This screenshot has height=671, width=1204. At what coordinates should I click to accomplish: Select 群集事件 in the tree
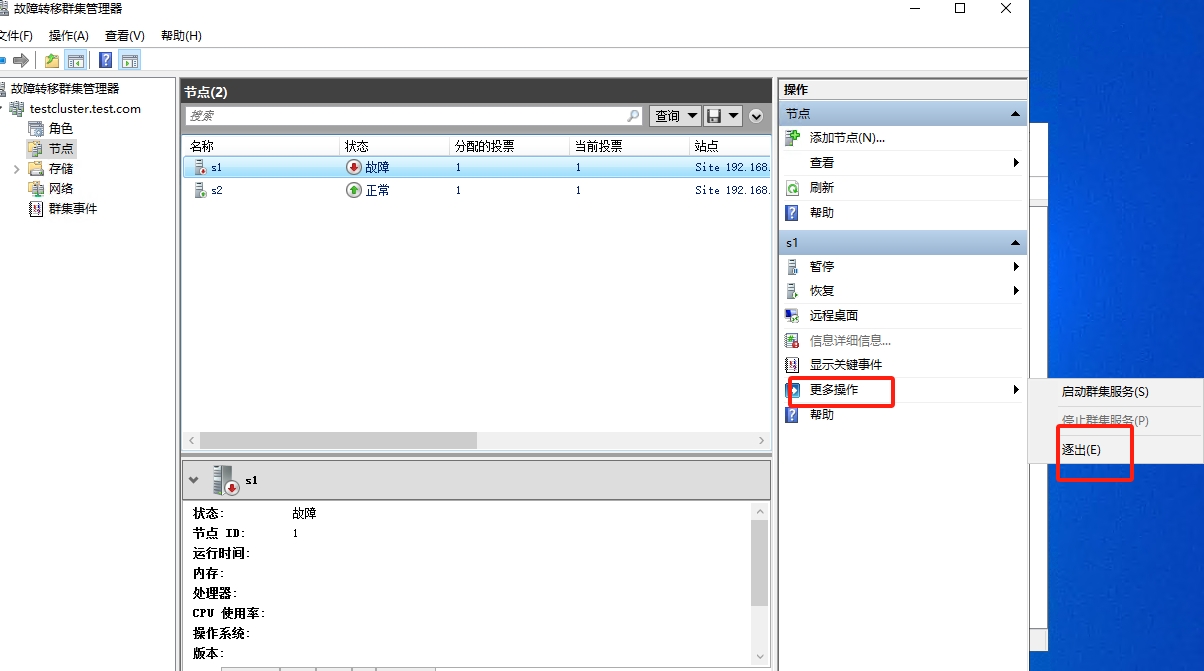(x=73, y=209)
